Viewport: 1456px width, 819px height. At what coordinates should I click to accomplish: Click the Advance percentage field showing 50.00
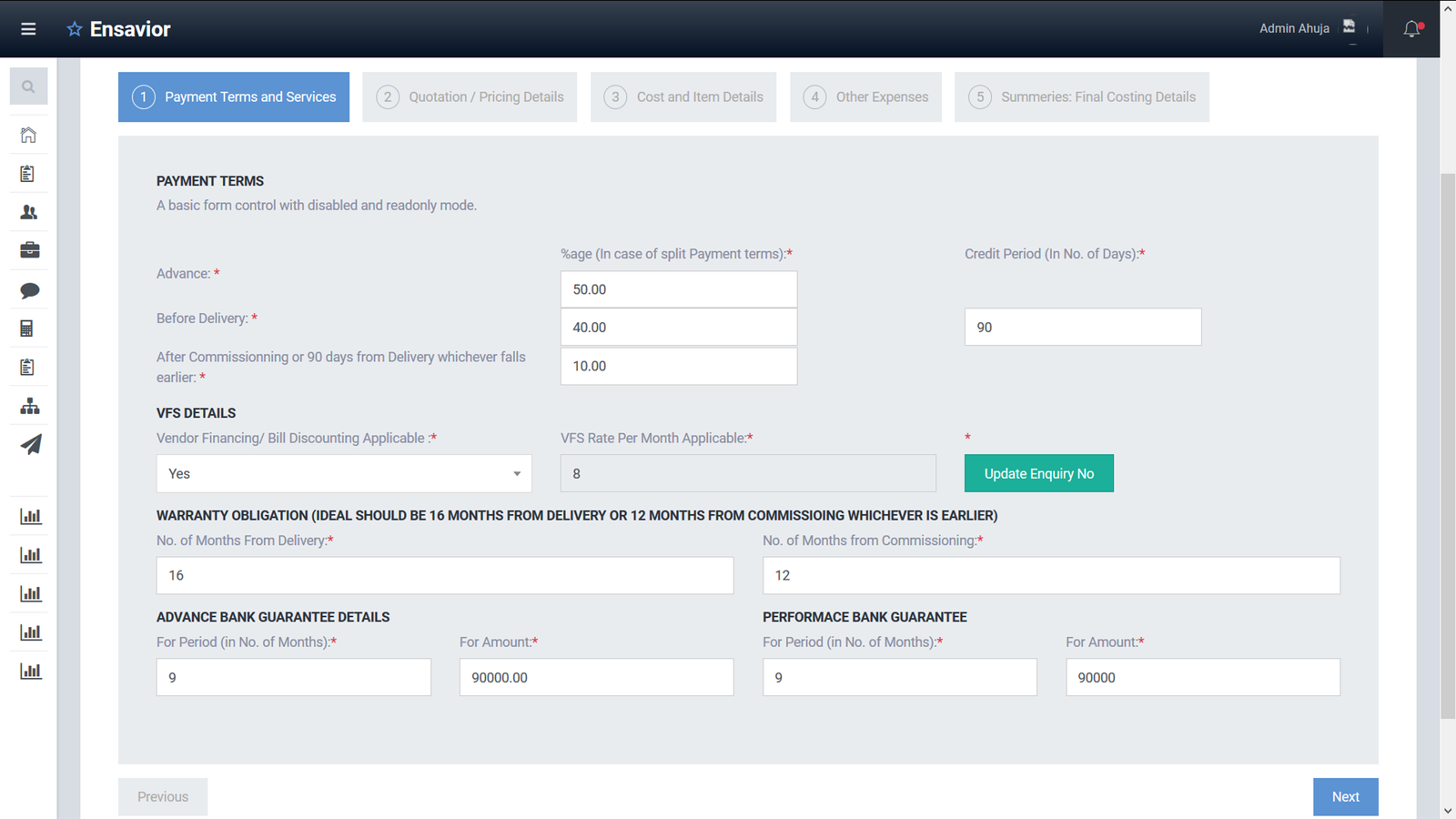click(679, 289)
